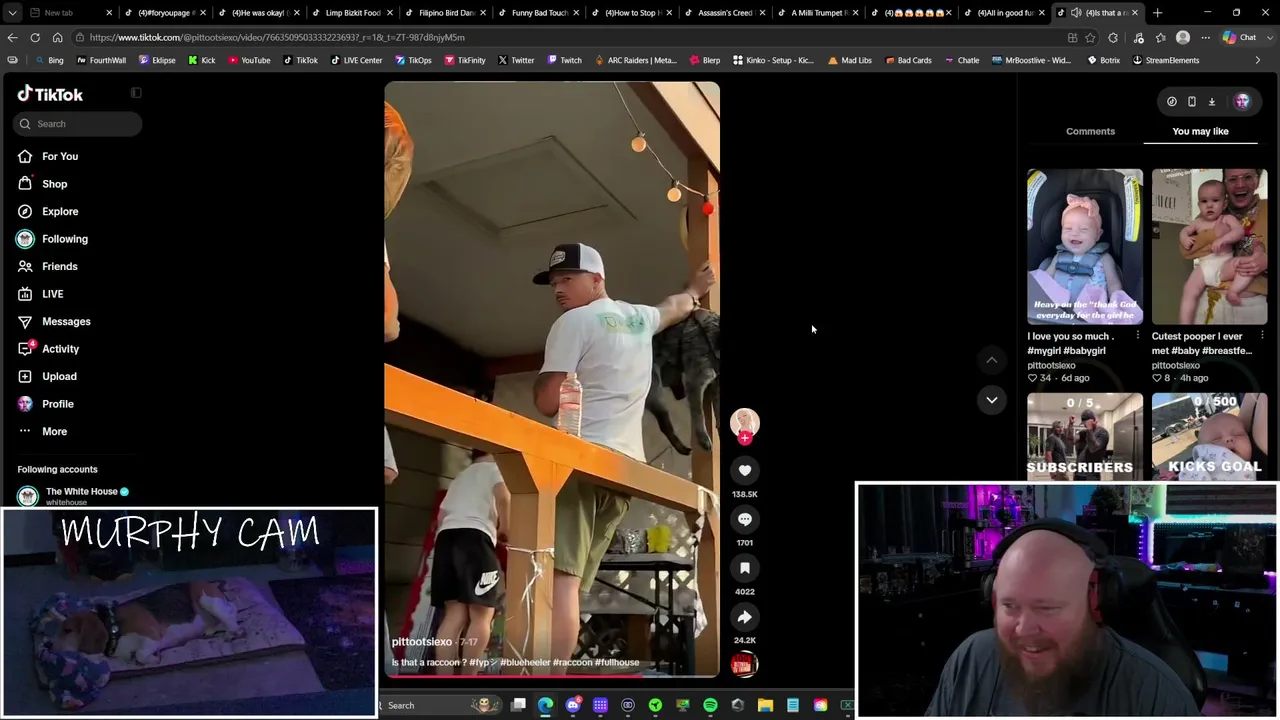Open options for the Cutest pooper video card
This screenshot has height=720, width=1280.
click(x=1262, y=336)
